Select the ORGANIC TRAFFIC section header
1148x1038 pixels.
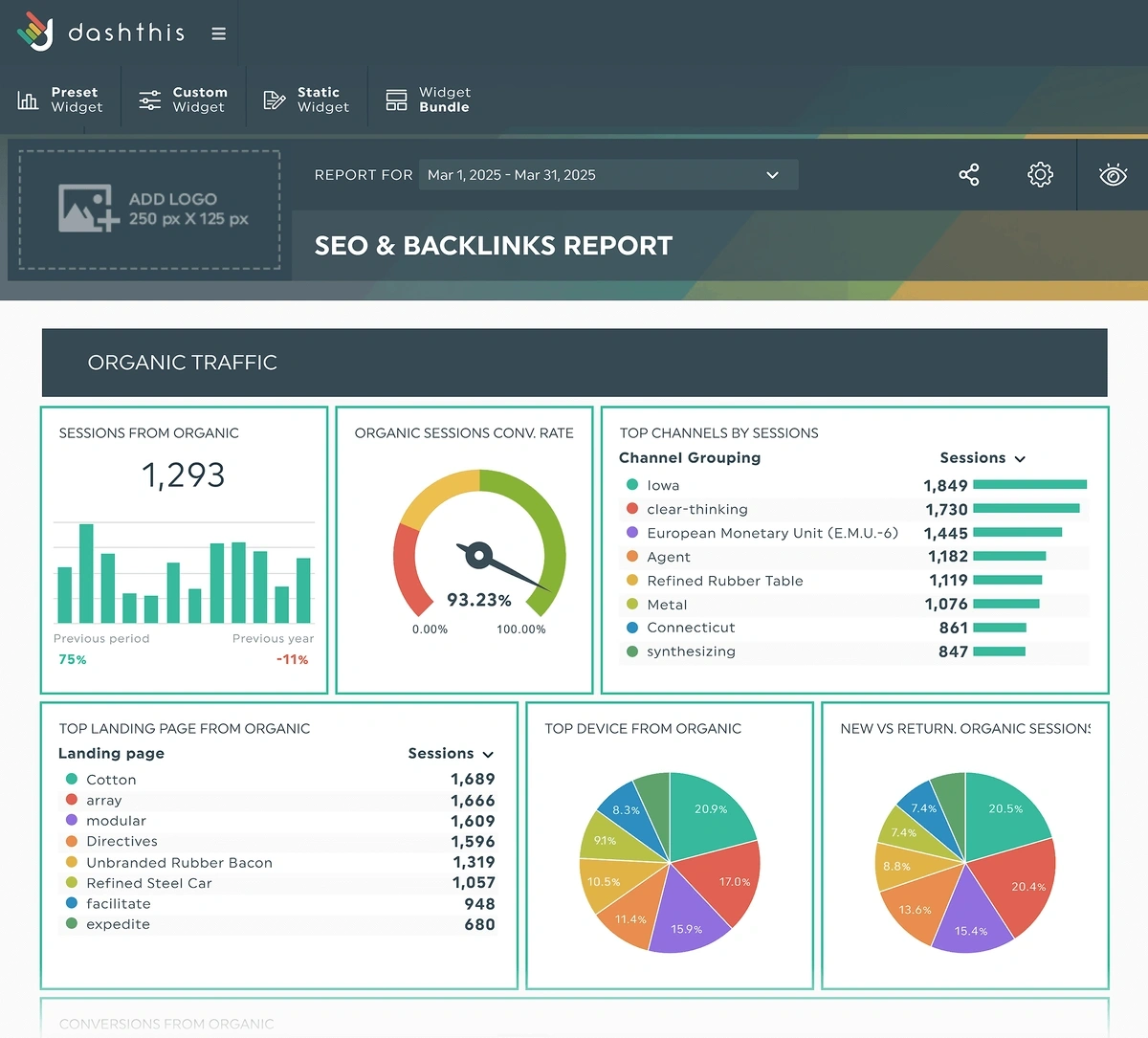(x=182, y=363)
